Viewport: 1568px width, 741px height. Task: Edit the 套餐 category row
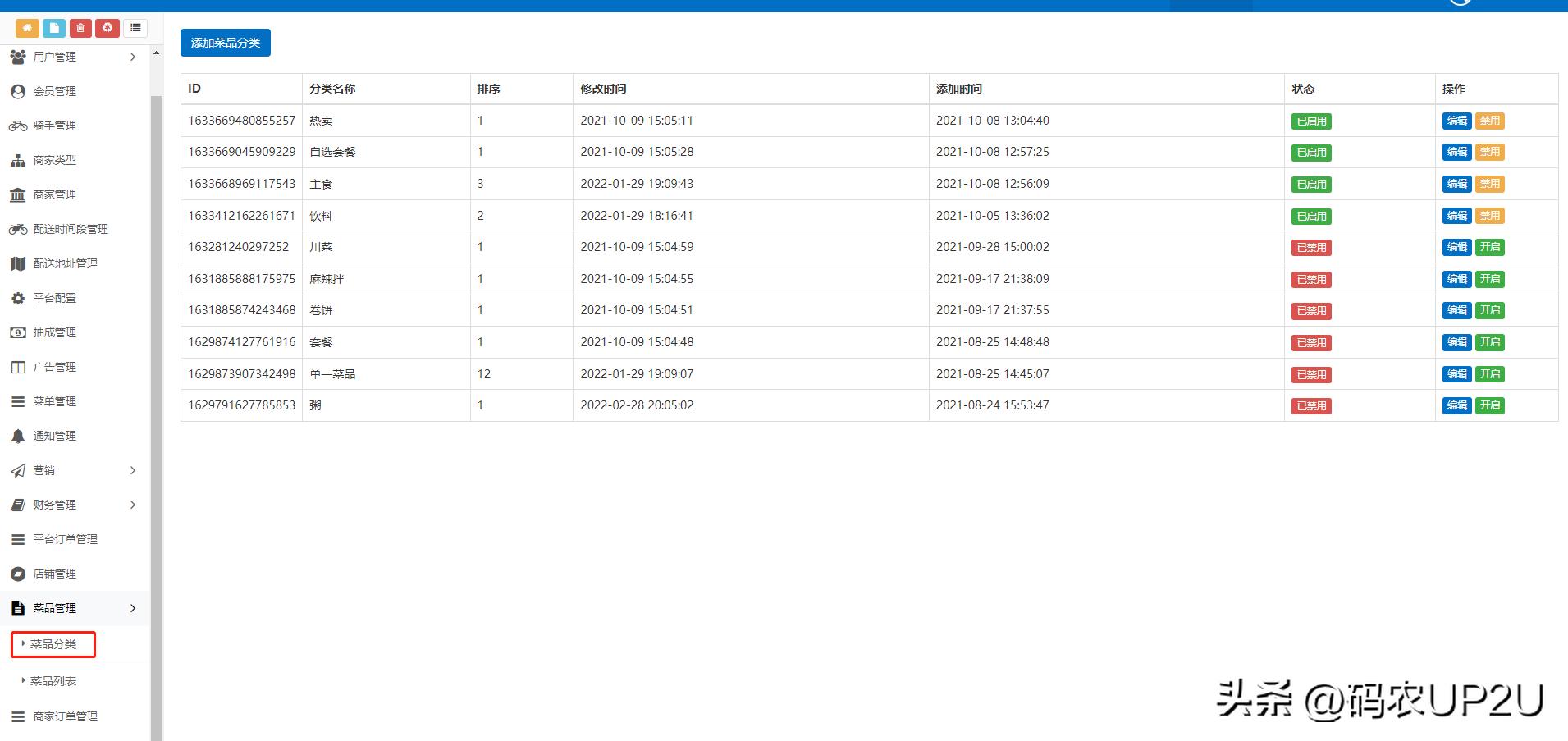tap(1457, 342)
